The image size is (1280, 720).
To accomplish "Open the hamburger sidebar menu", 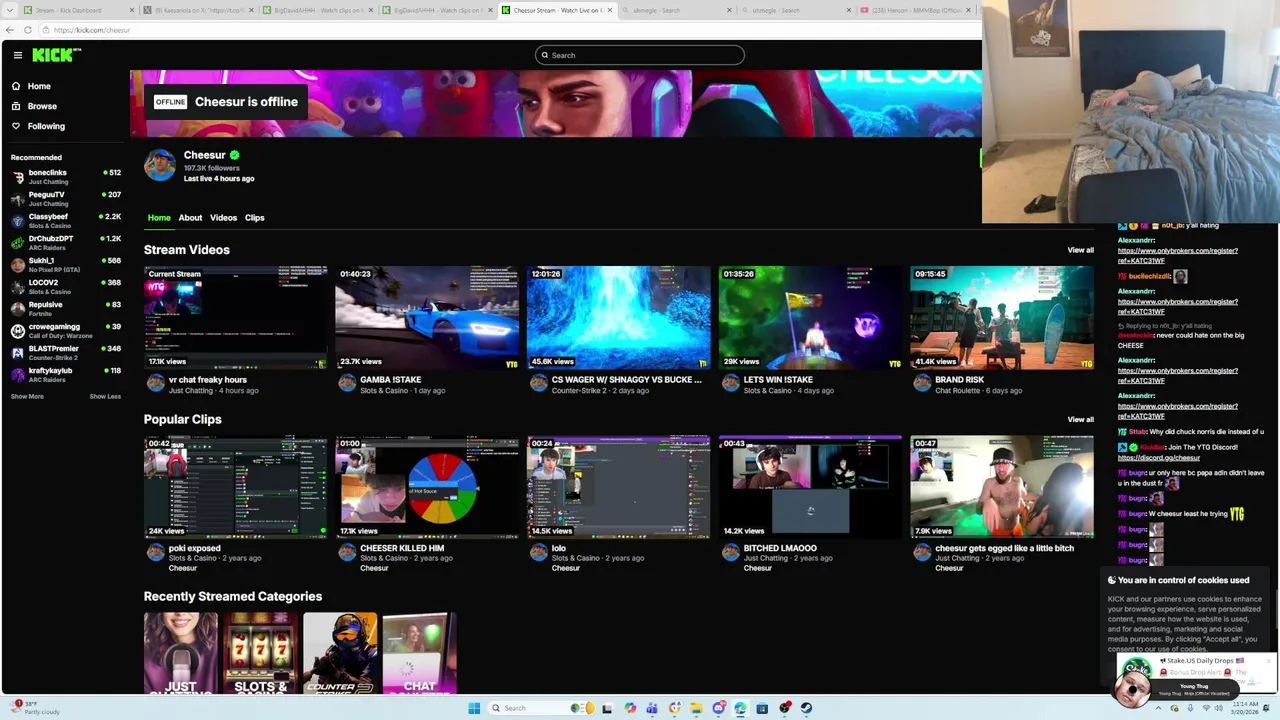I will pos(17,55).
